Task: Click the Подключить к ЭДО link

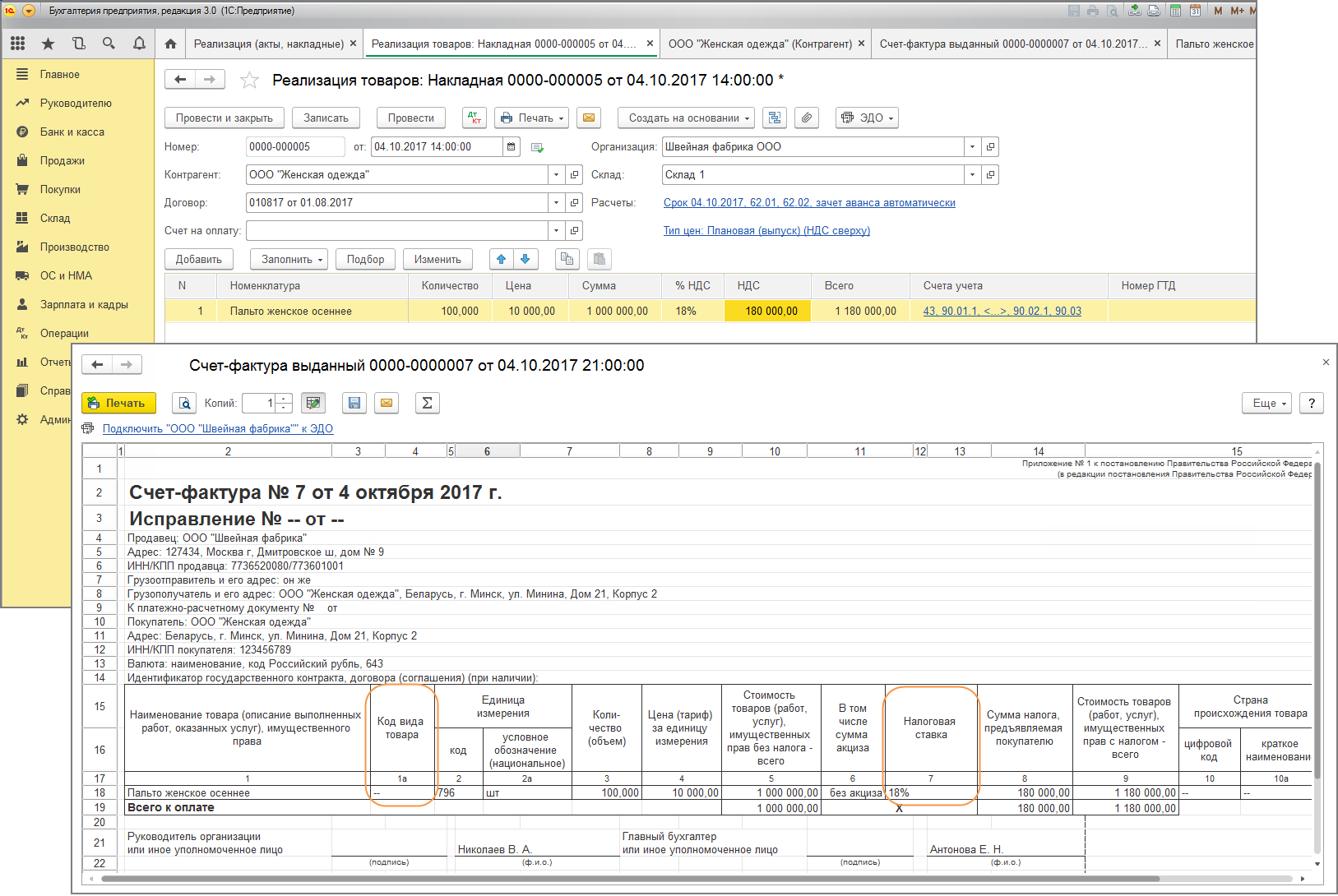Action: 217,428
